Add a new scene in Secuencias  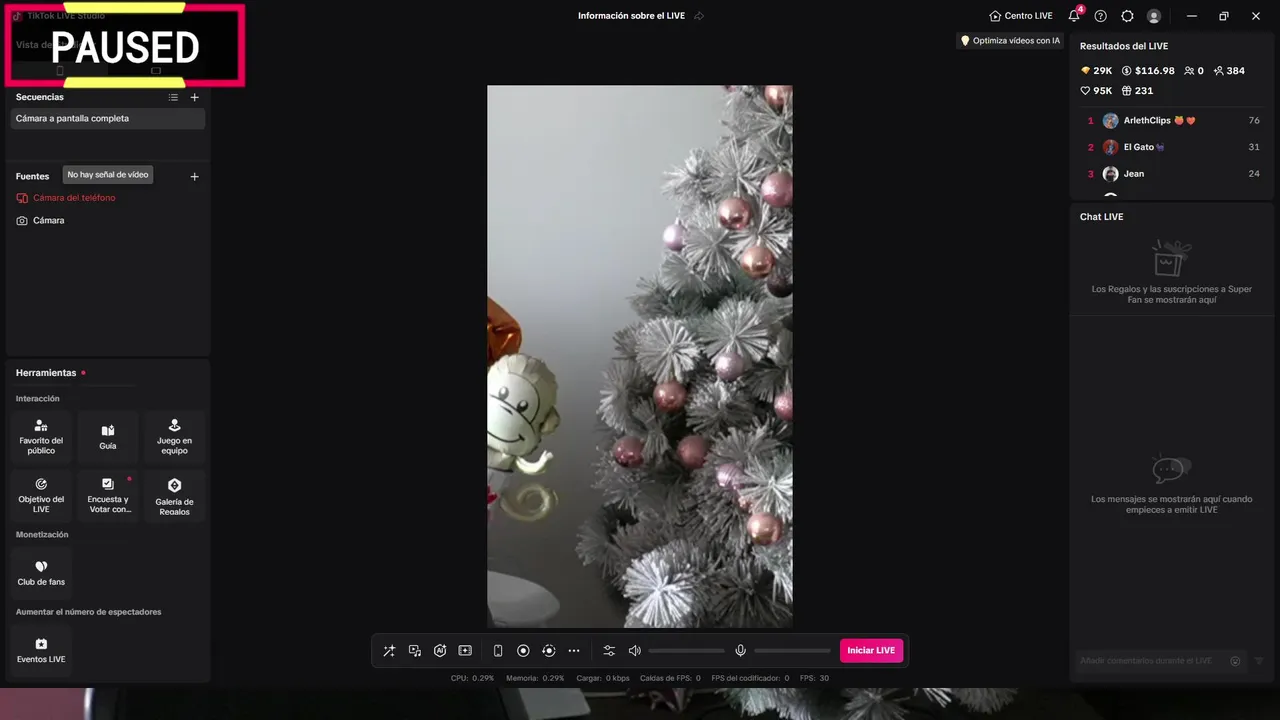coord(194,97)
